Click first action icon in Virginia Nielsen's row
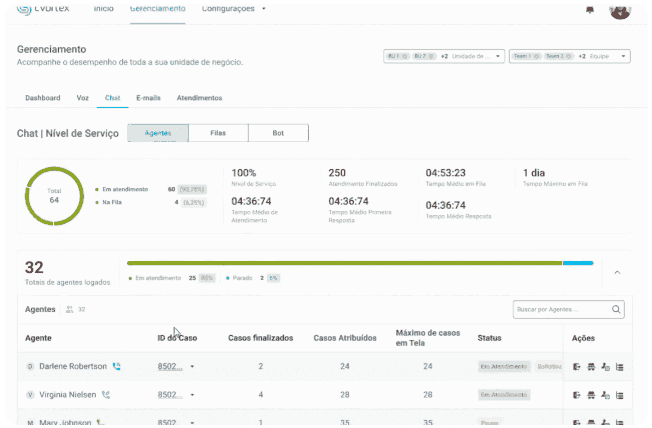This screenshot has height=428, width=652. (x=578, y=395)
